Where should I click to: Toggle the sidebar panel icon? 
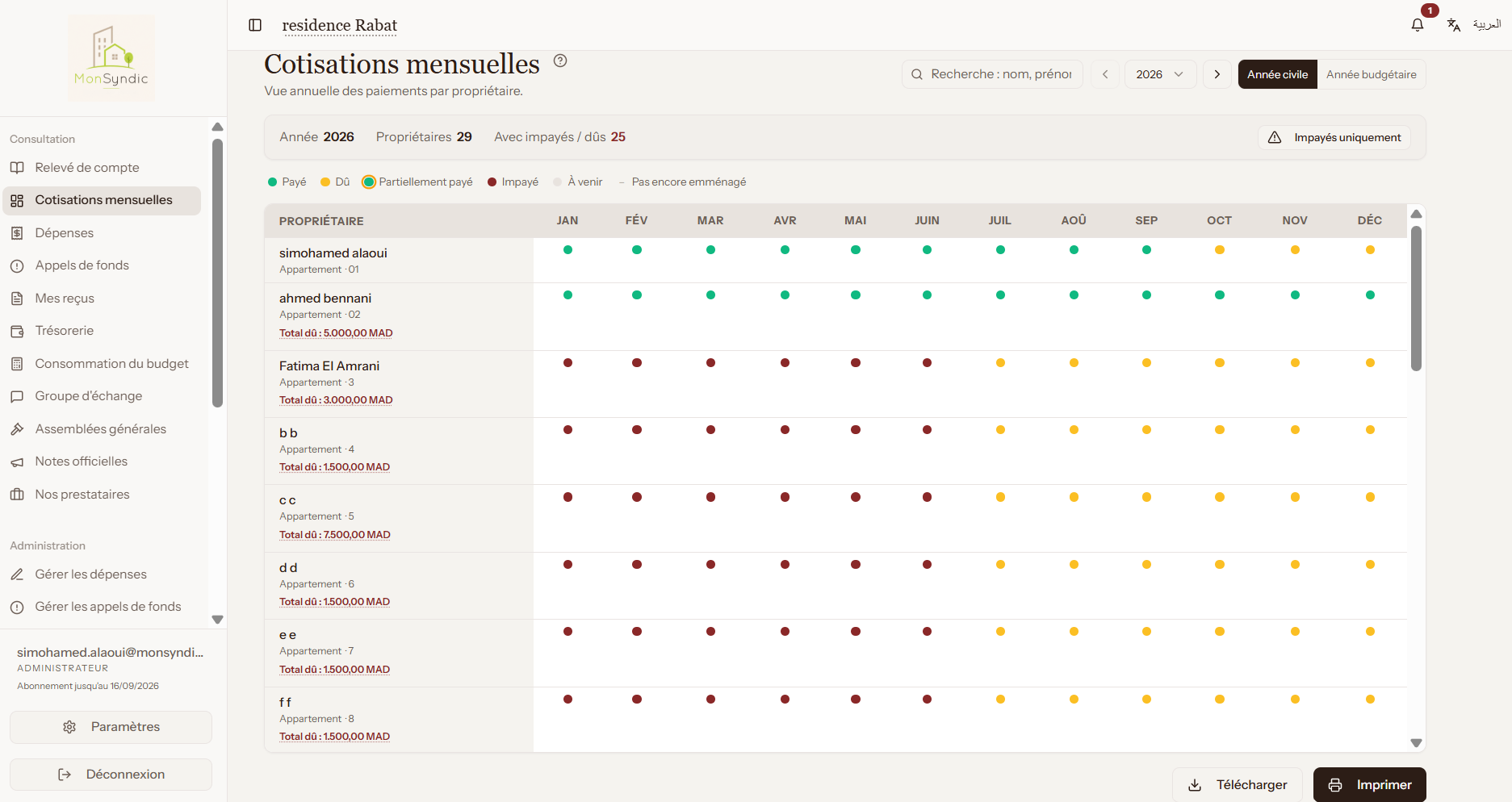(x=255, y=25)
